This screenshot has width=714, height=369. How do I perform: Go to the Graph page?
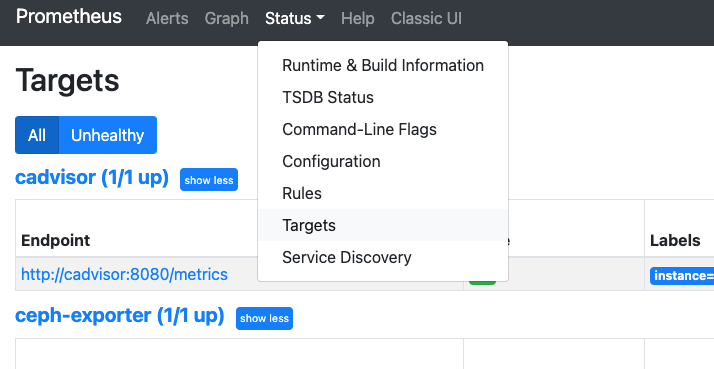tap(226, 19)
